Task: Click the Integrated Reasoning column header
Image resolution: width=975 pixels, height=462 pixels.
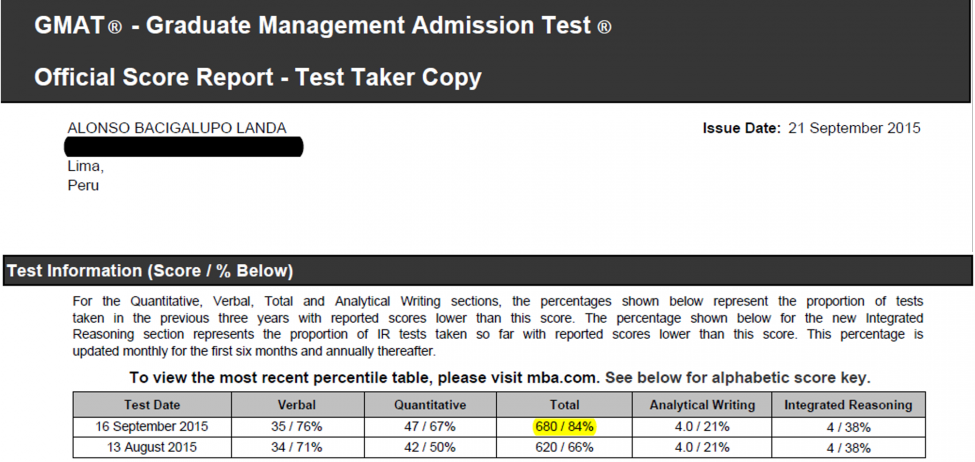Action: tap(848, 405)
